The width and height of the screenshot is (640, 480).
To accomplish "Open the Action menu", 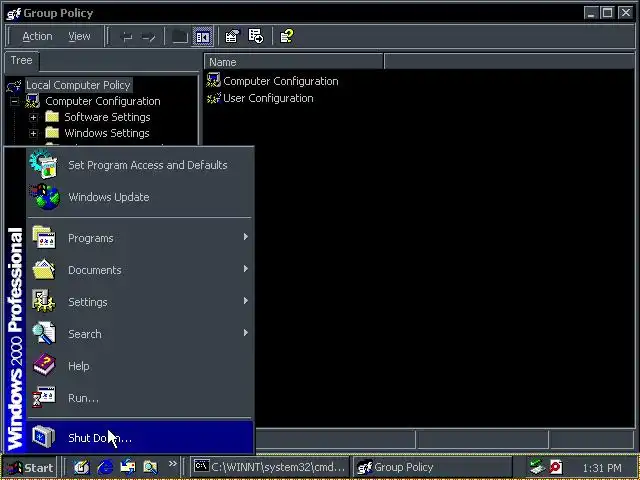I will (37, 37).
